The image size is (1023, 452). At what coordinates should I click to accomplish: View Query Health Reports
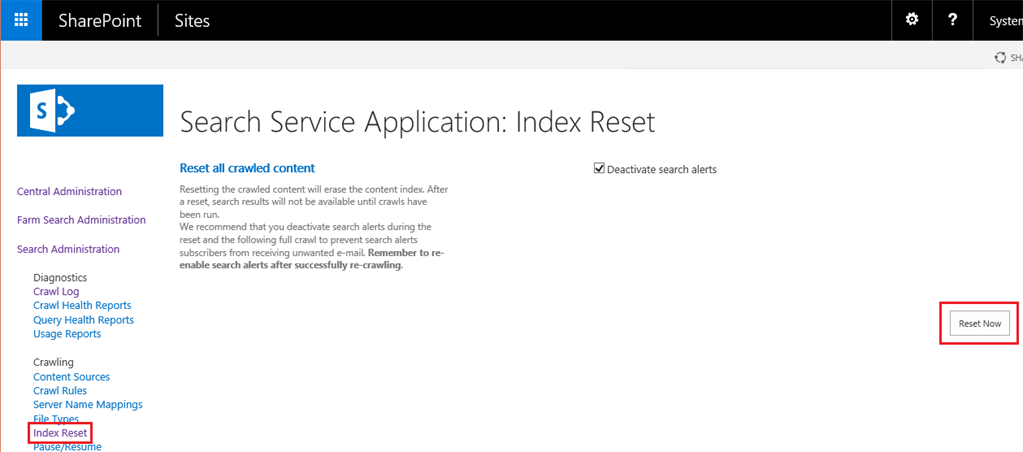pyautogui.click(x=84, y=320)
